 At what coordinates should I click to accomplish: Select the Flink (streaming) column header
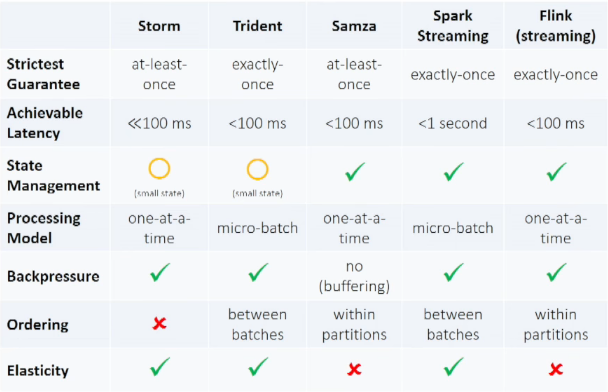[556, 26]
